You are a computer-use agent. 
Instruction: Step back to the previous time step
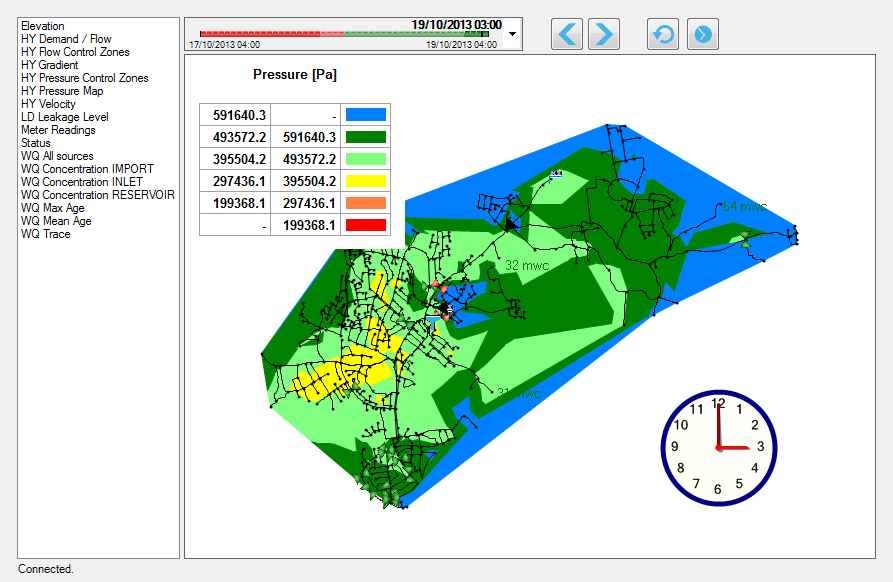(x=567, y=34)
